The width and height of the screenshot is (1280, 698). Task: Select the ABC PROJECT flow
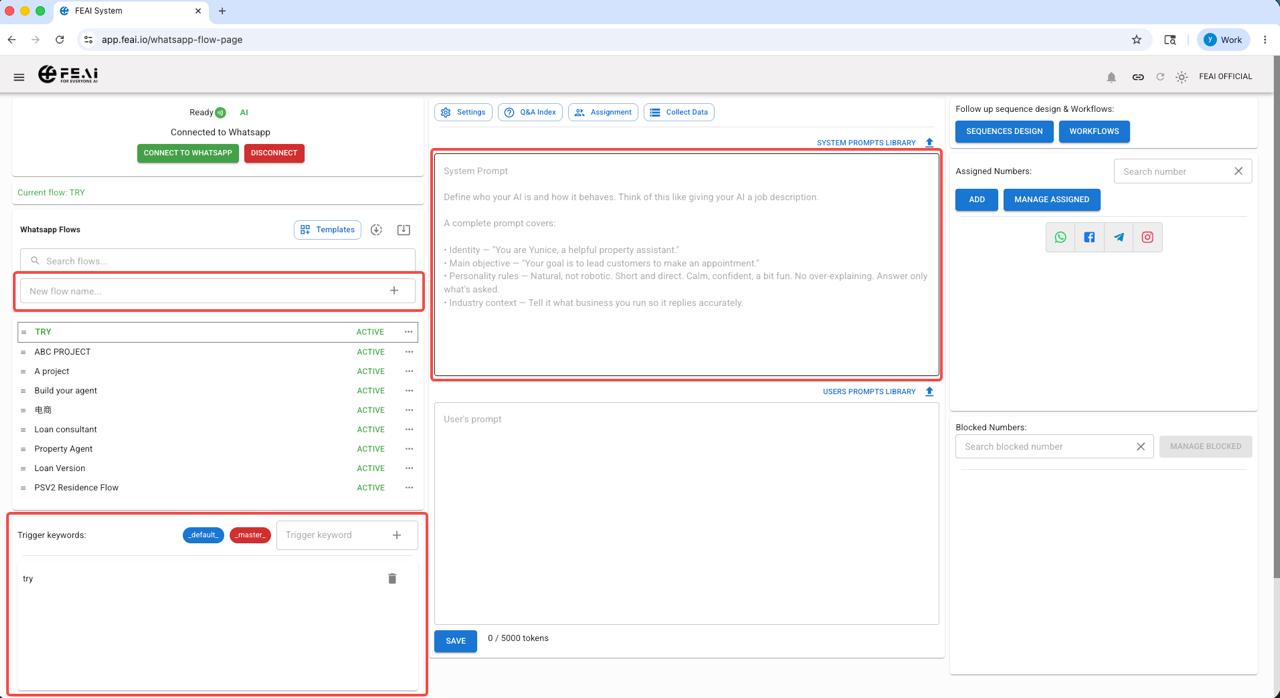point(62,352)
